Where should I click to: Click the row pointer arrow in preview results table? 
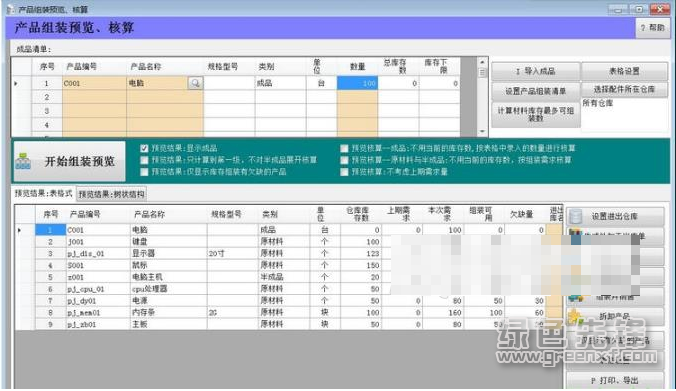[x=19, y=230]
